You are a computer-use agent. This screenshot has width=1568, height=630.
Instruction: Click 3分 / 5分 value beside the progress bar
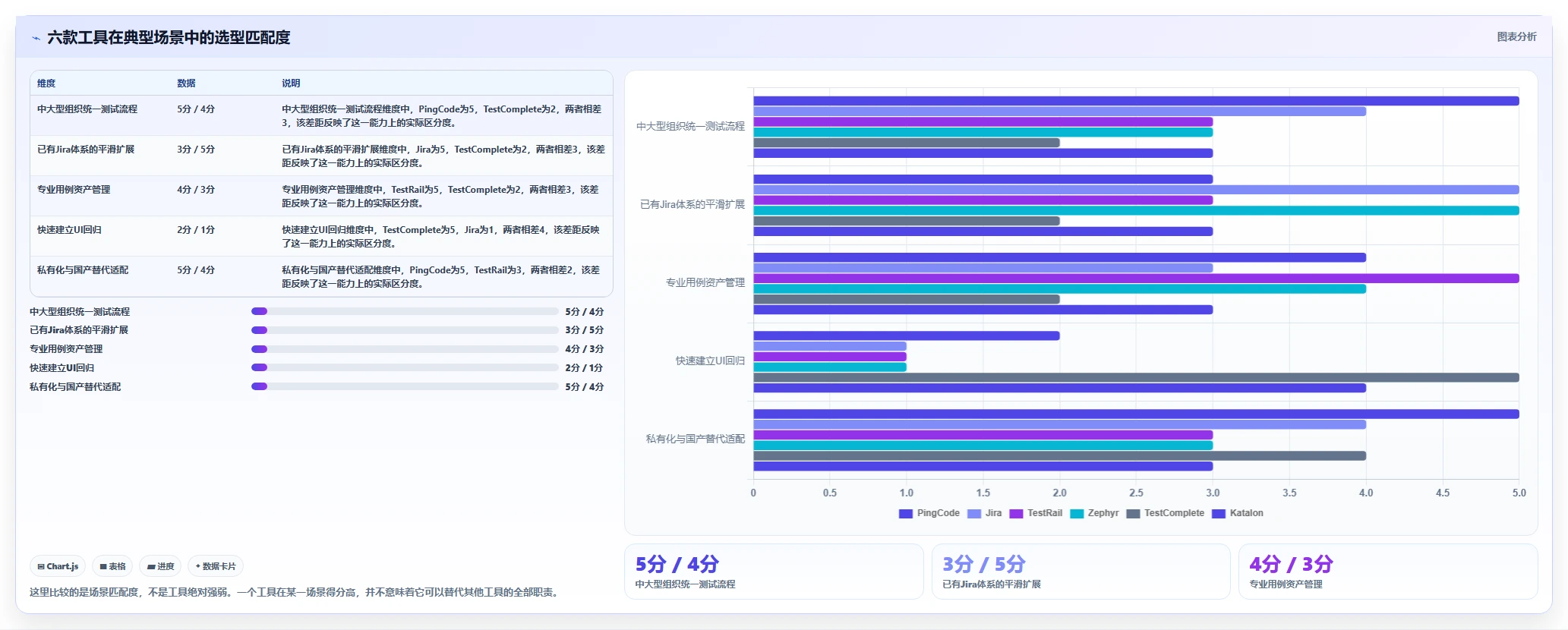[584, 330]
